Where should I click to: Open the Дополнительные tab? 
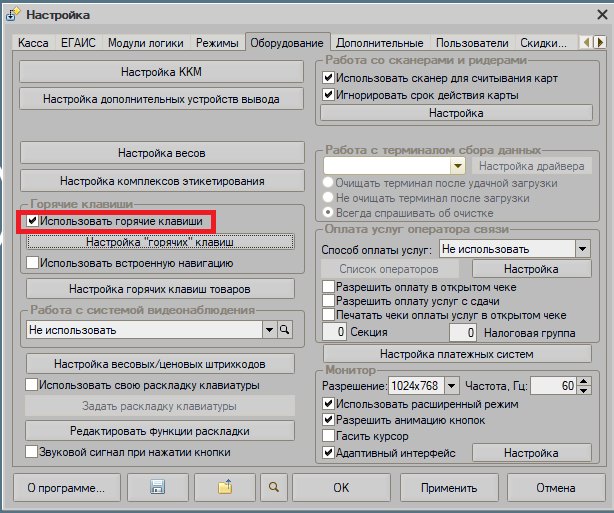coord(380,43)
